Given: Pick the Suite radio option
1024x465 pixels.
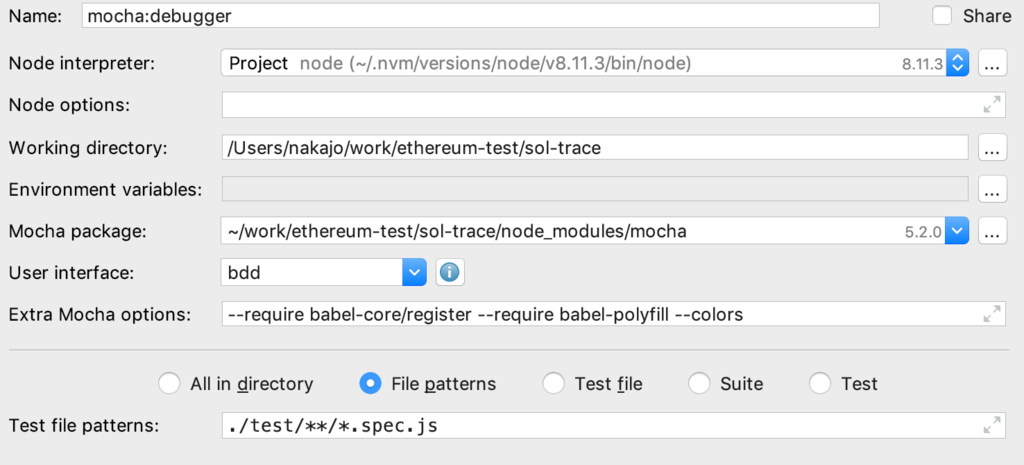Looking at the screenshot, I should (x=701, y=383).
